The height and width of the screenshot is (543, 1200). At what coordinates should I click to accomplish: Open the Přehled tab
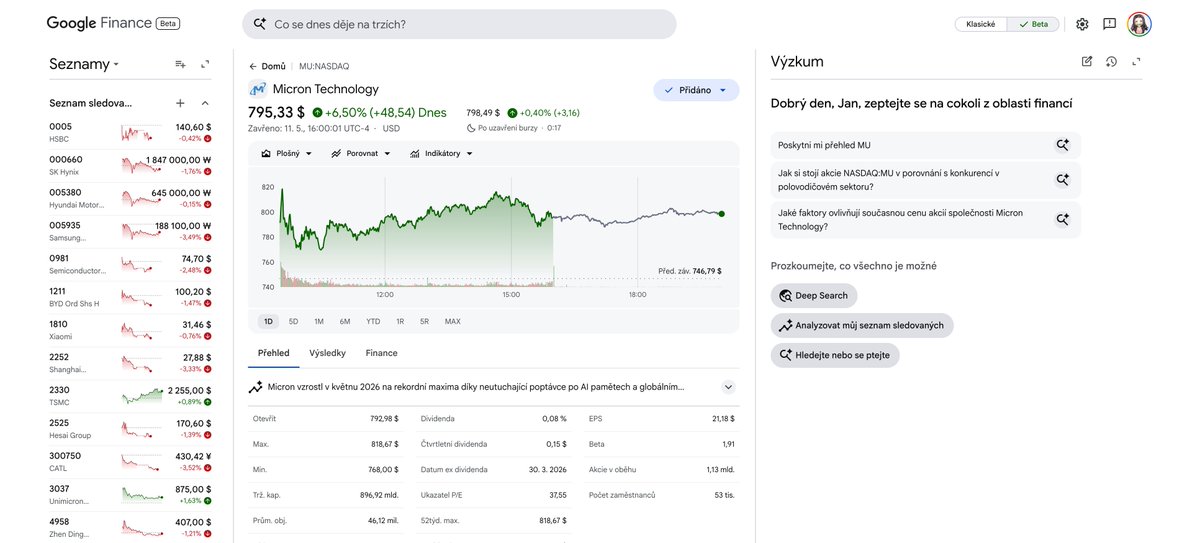(x=274, y=353)
